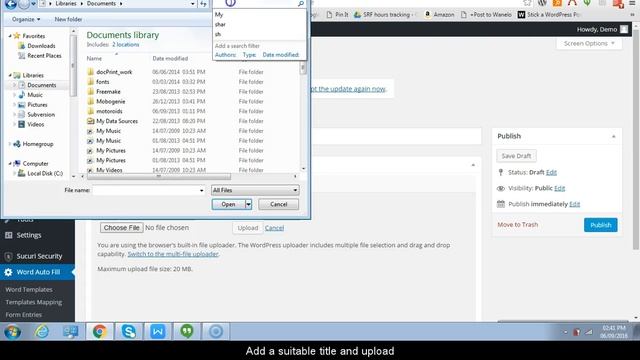Click the search magnifier in file dialog
The width and height of the screenshot is (640, 360).
click(301, 4)
